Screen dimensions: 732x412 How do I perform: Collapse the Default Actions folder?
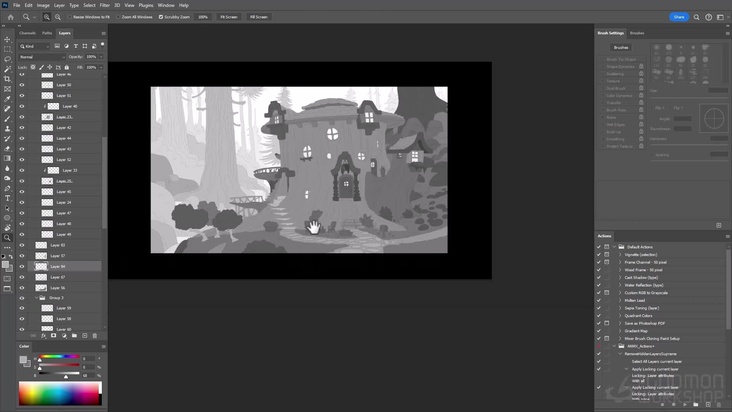pyautogui.click(x=614, y=247)
